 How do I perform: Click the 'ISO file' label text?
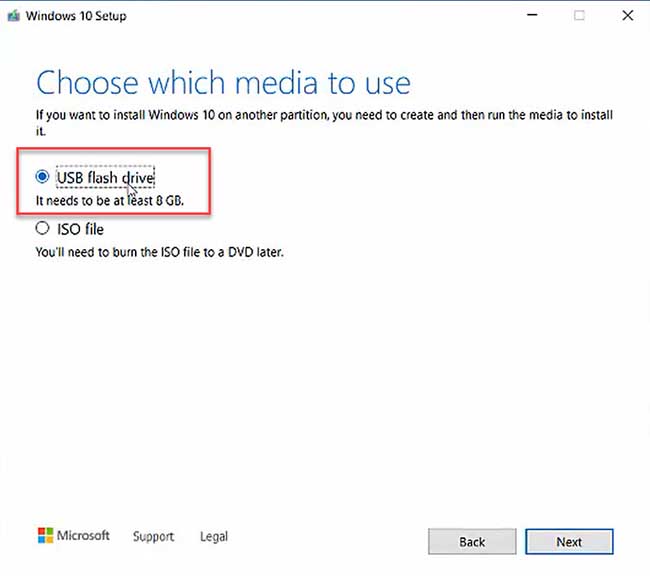click(80, 229)
